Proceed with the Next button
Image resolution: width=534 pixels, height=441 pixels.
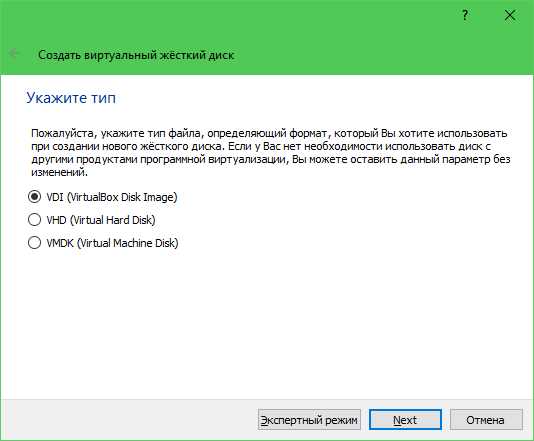pyautogui.click(x=405, y=420)
